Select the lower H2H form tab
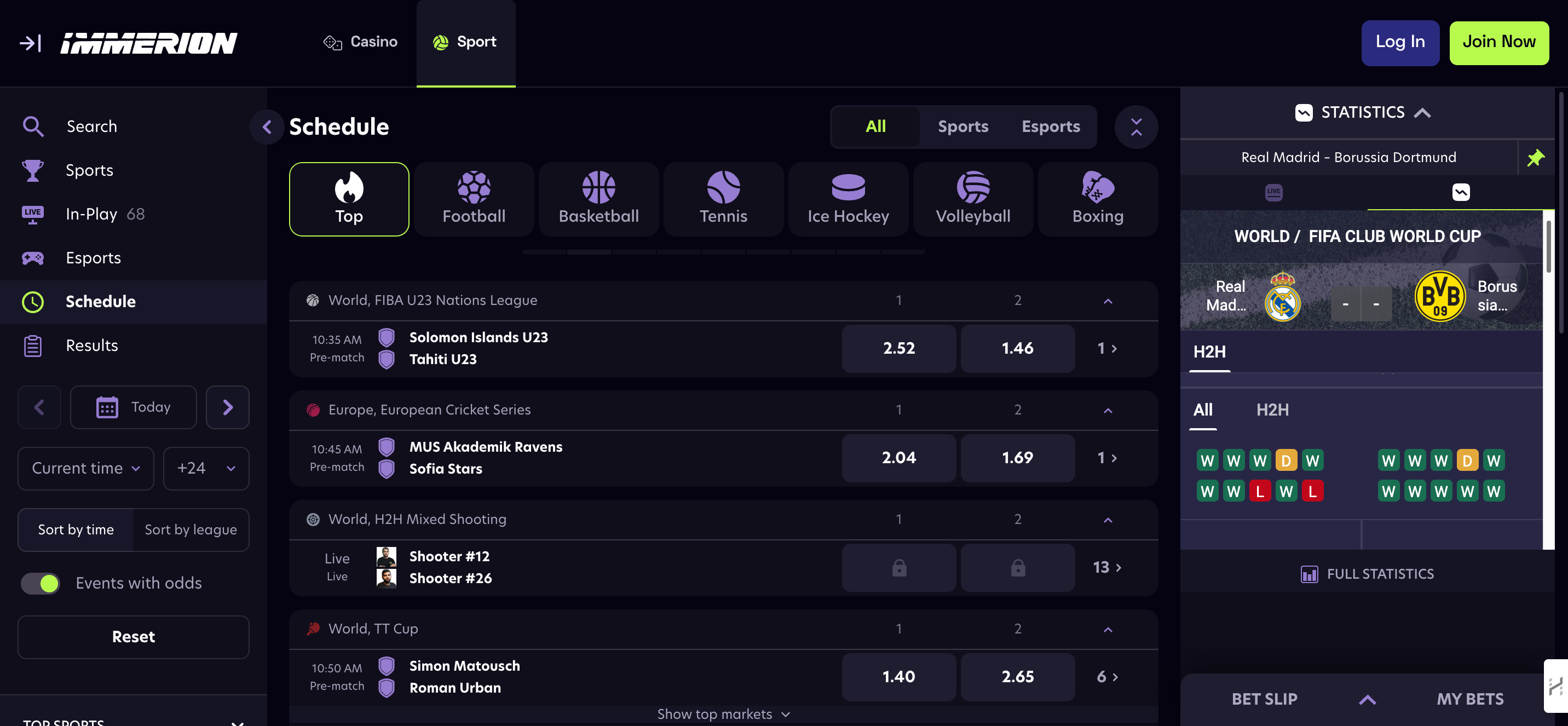 [x=1272, y=410]
